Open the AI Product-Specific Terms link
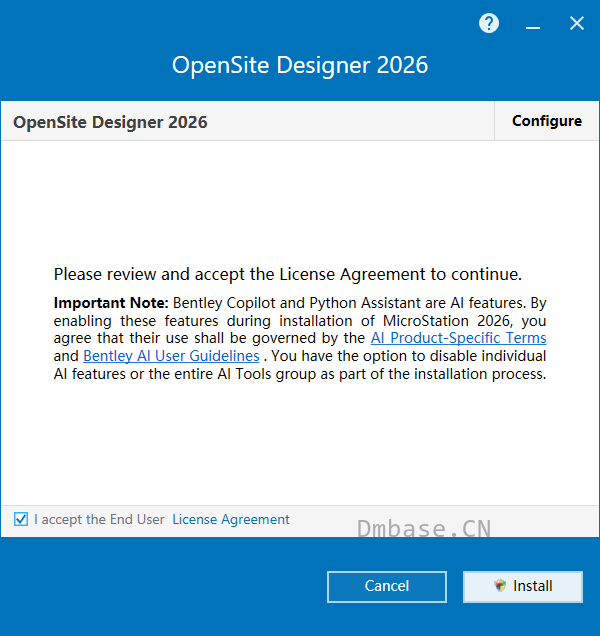The width and height of the screenshot is (600, 636). tap(458, 338)
